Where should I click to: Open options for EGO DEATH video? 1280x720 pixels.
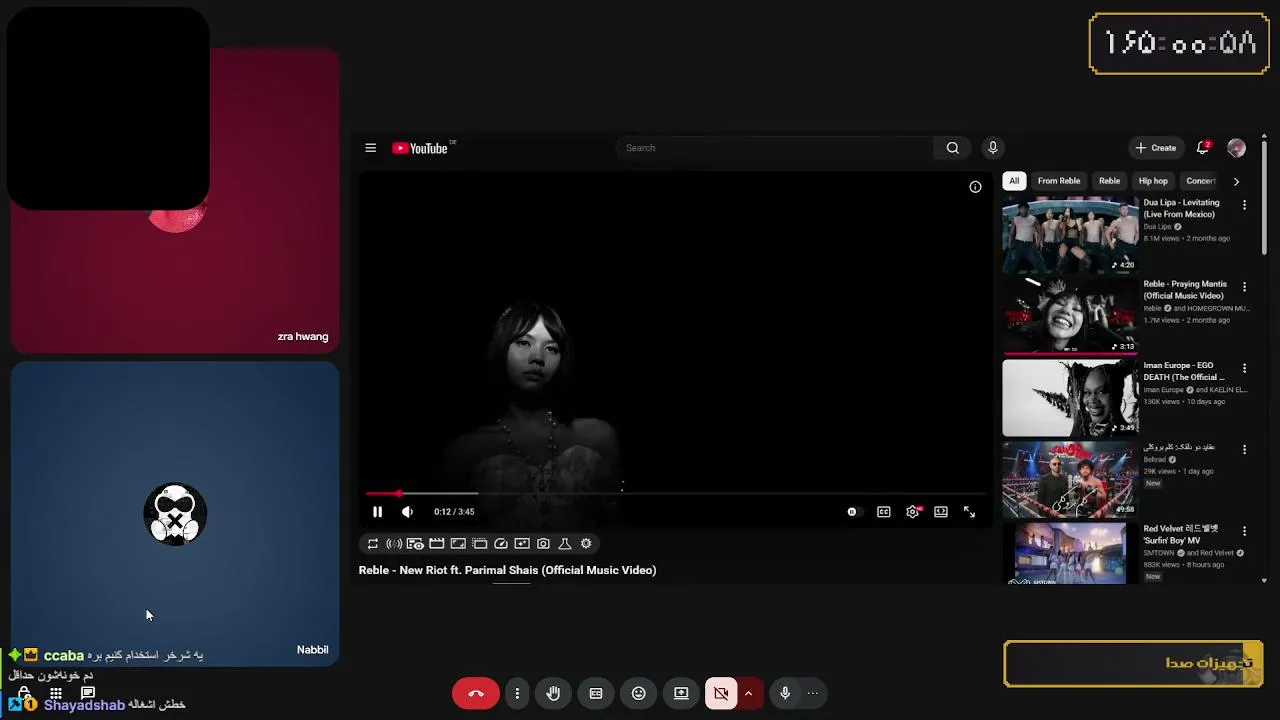[1244, 368]
